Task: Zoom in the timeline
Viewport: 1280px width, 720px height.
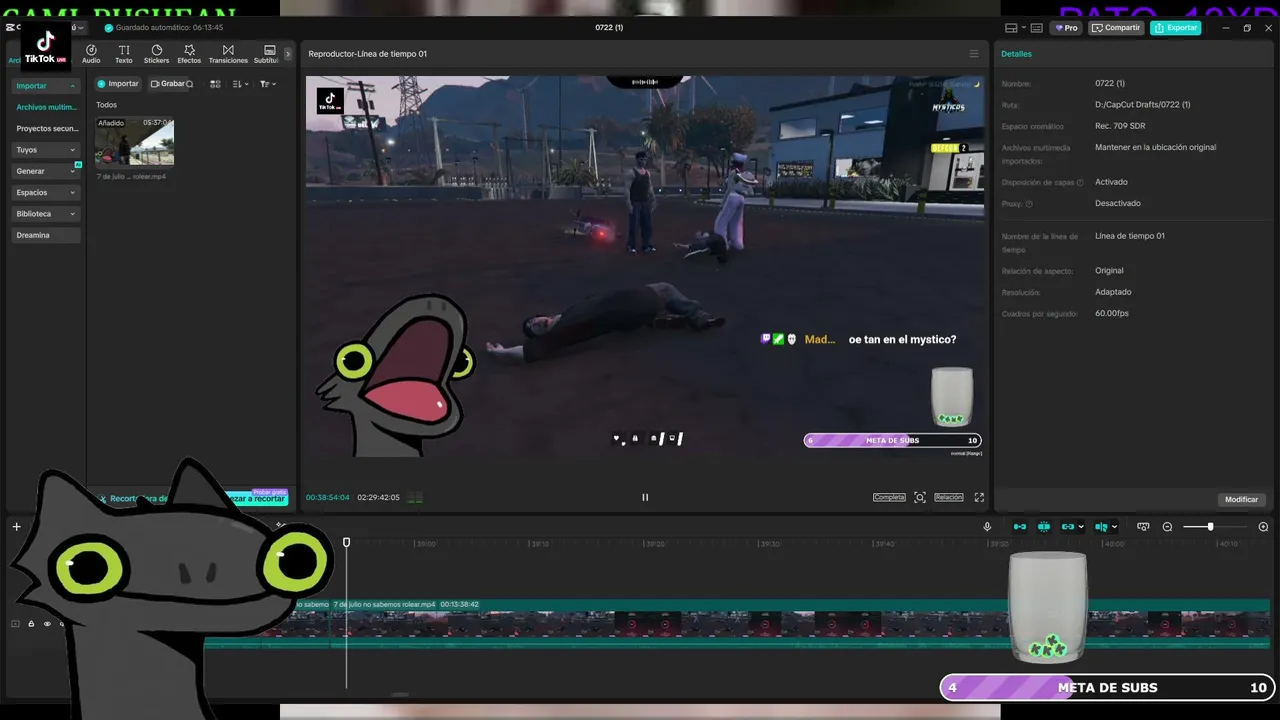Action: tap(1263, 527)
